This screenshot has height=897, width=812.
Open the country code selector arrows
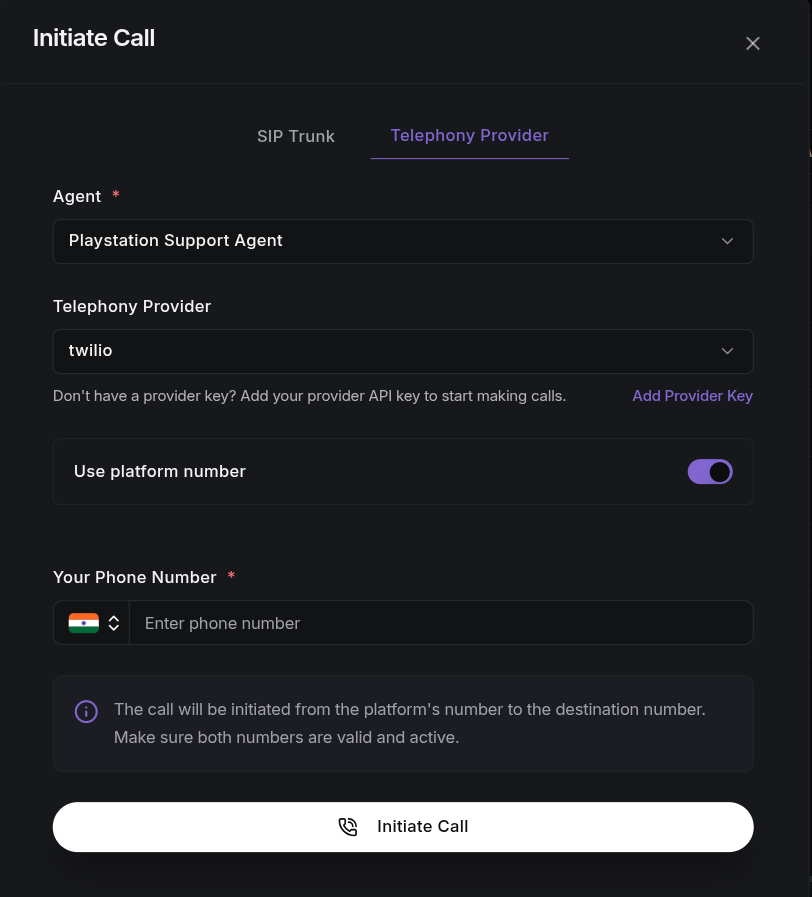point(114,623)
